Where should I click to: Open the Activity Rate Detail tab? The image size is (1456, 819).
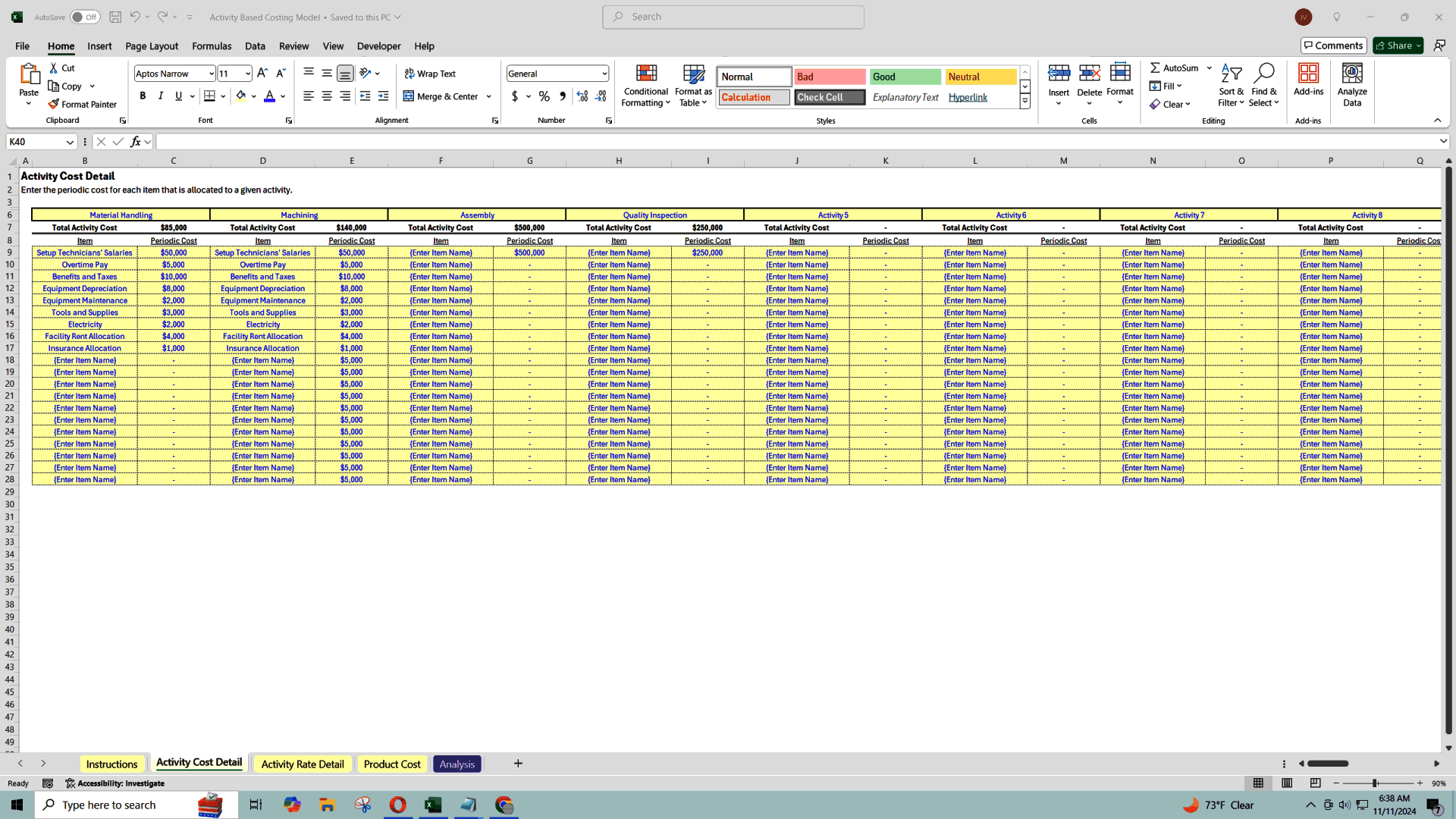click(x=302, y=764)
